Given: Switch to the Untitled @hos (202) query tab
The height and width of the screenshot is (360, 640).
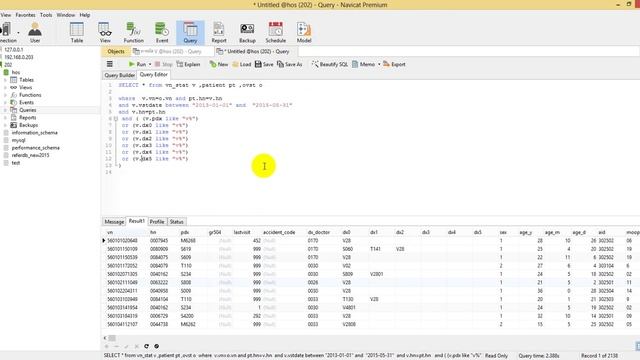Looking at the screenshot, I should tap(255, 51).
